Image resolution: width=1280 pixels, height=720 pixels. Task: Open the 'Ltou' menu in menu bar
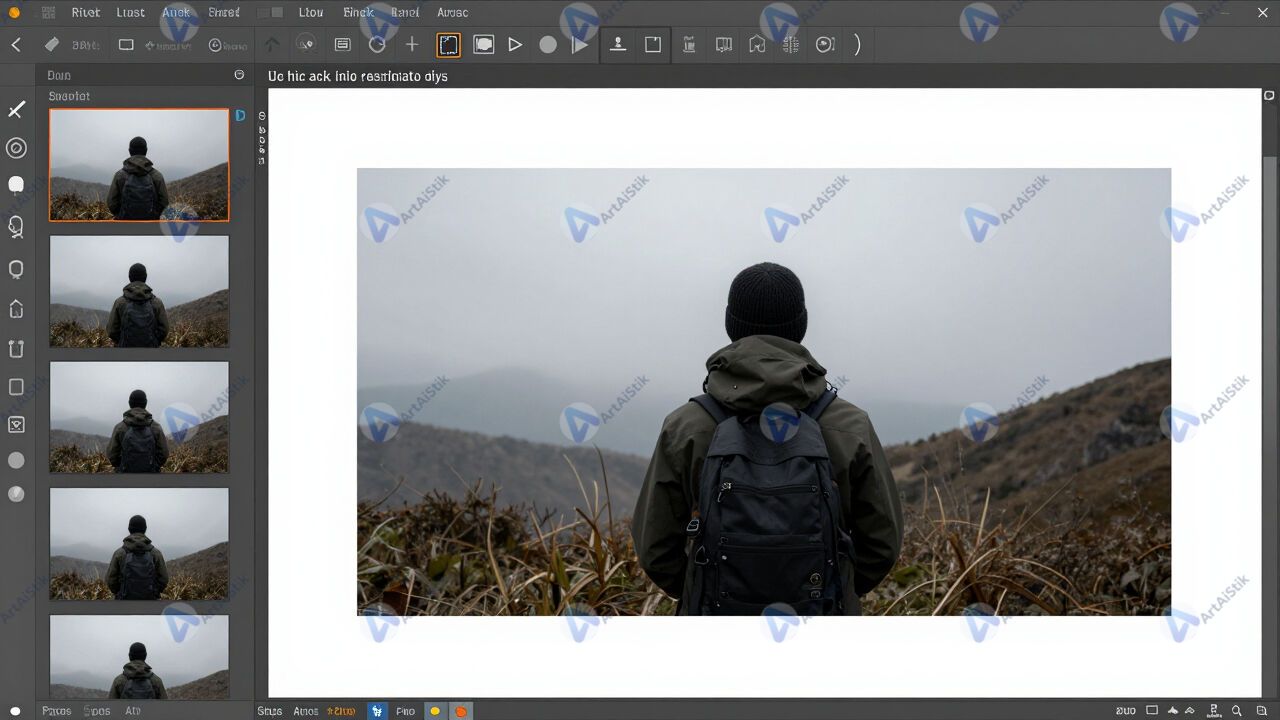311,13
